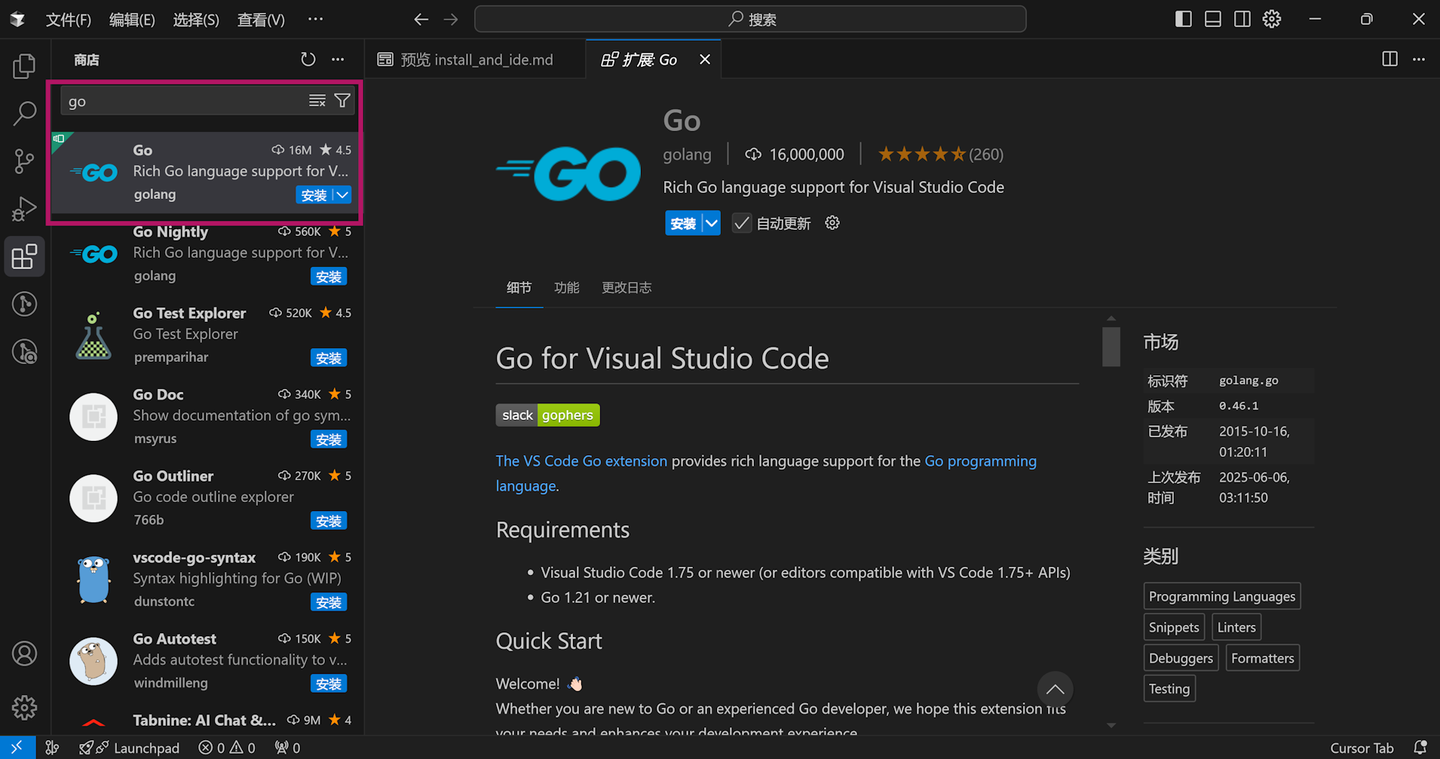1440x759 pixels.
Task: Open the Extensions view icon
Action: click(24, 256)
